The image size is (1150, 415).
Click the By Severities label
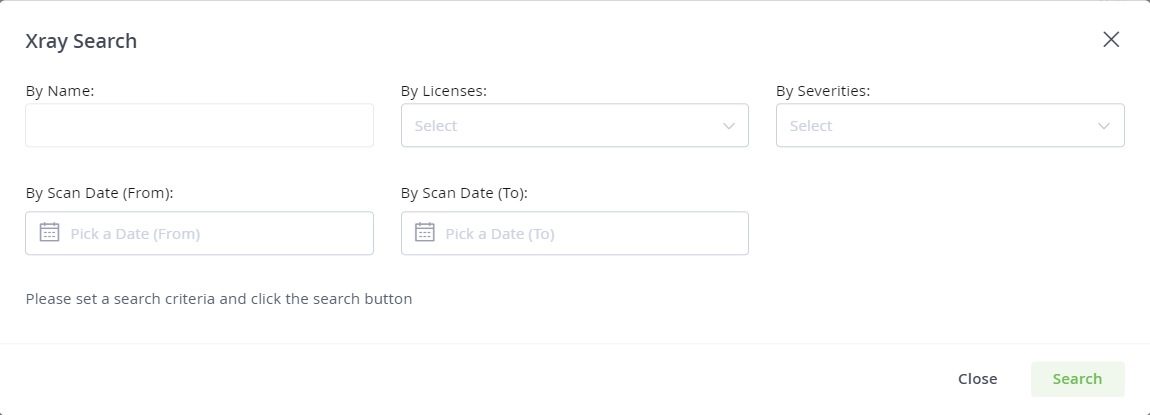point(823,91)
